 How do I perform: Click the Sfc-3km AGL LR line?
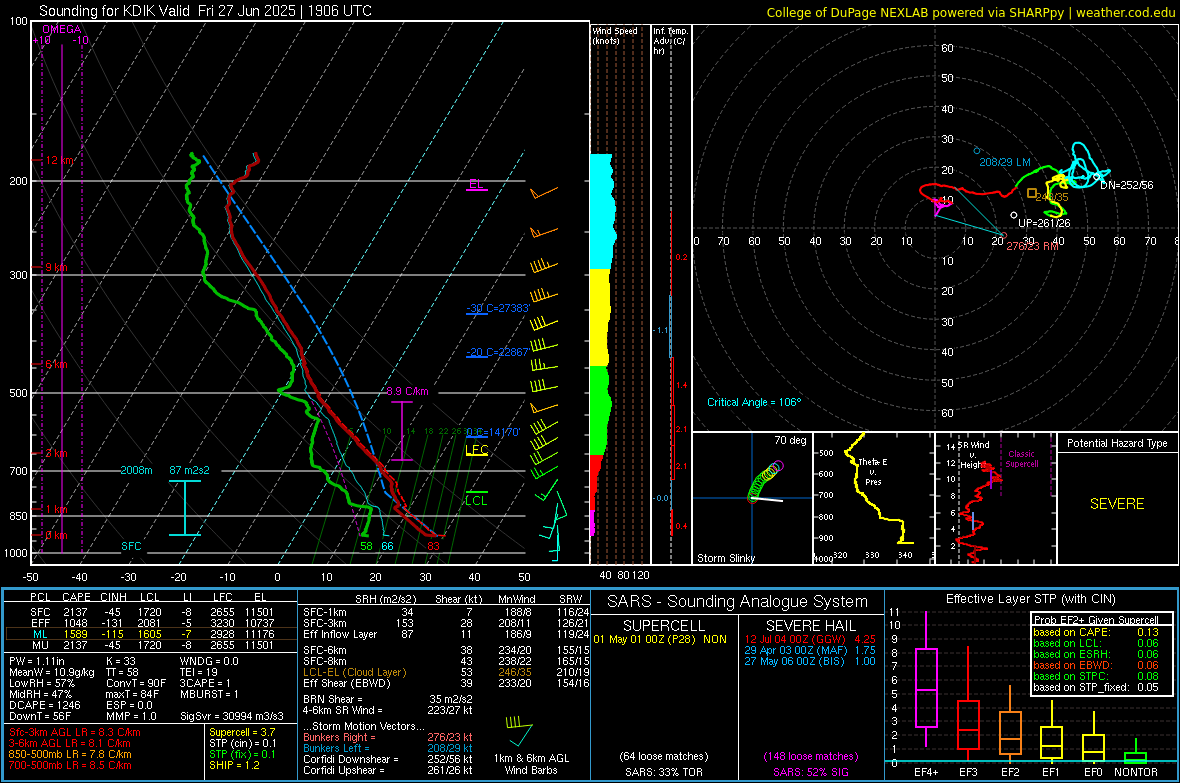click(75, 732)
